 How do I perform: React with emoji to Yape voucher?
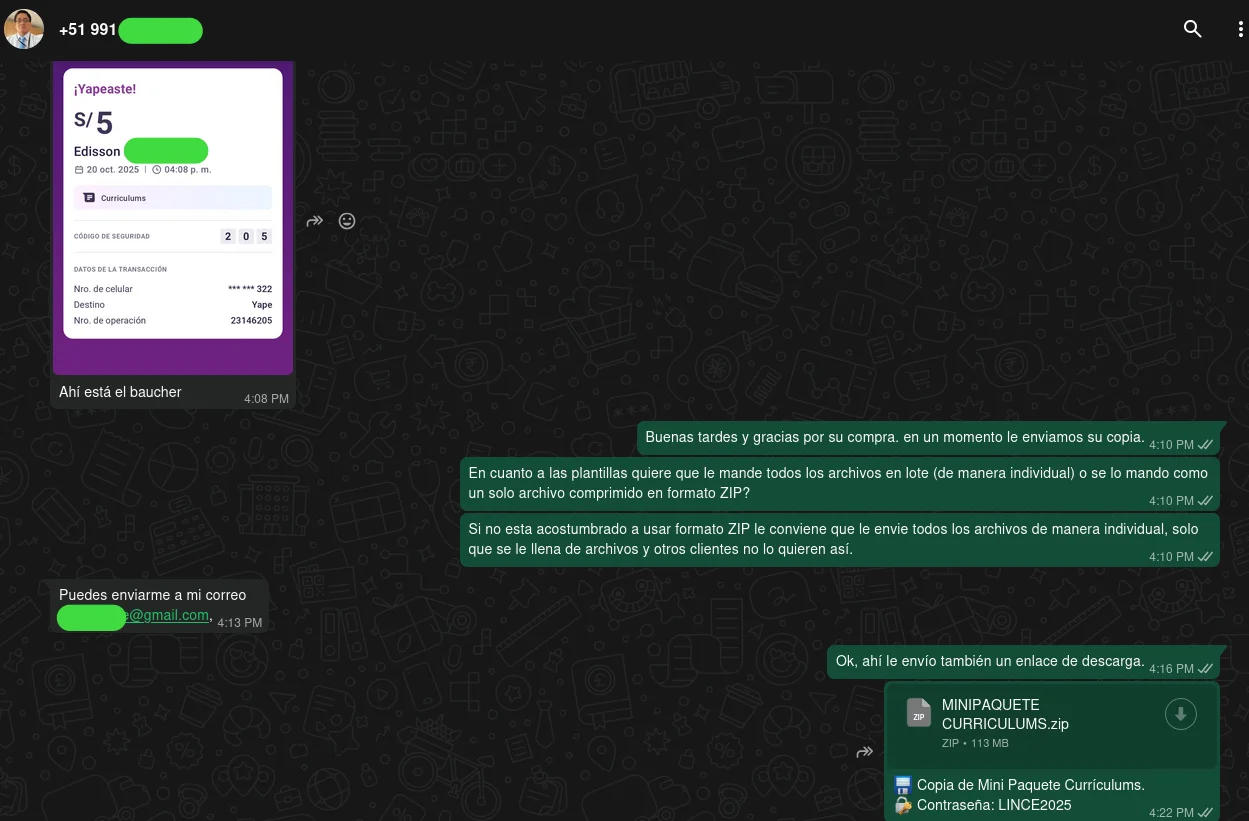[347, 221]
